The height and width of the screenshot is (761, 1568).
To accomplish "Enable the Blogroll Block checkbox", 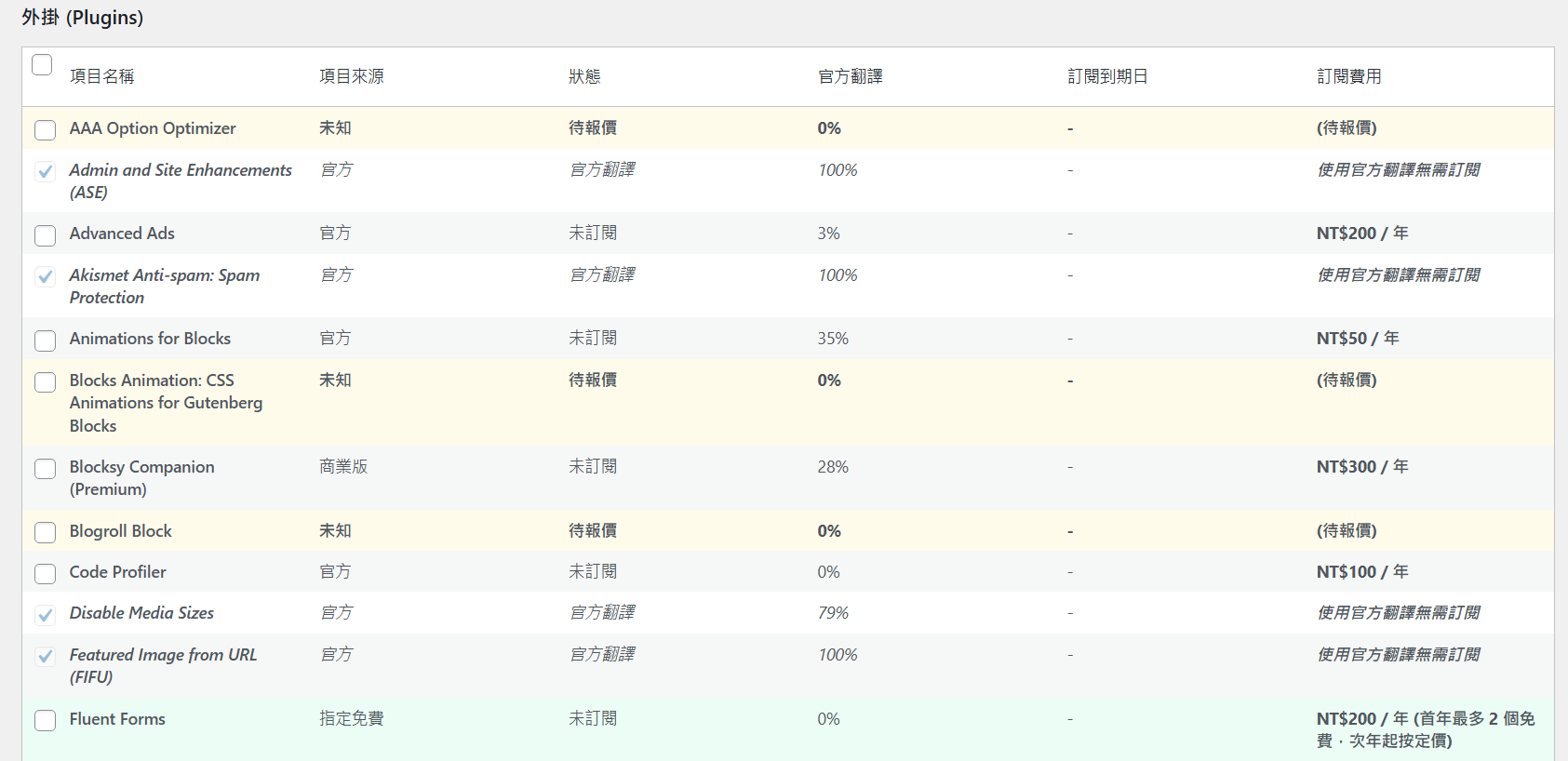I will point(45,533).
